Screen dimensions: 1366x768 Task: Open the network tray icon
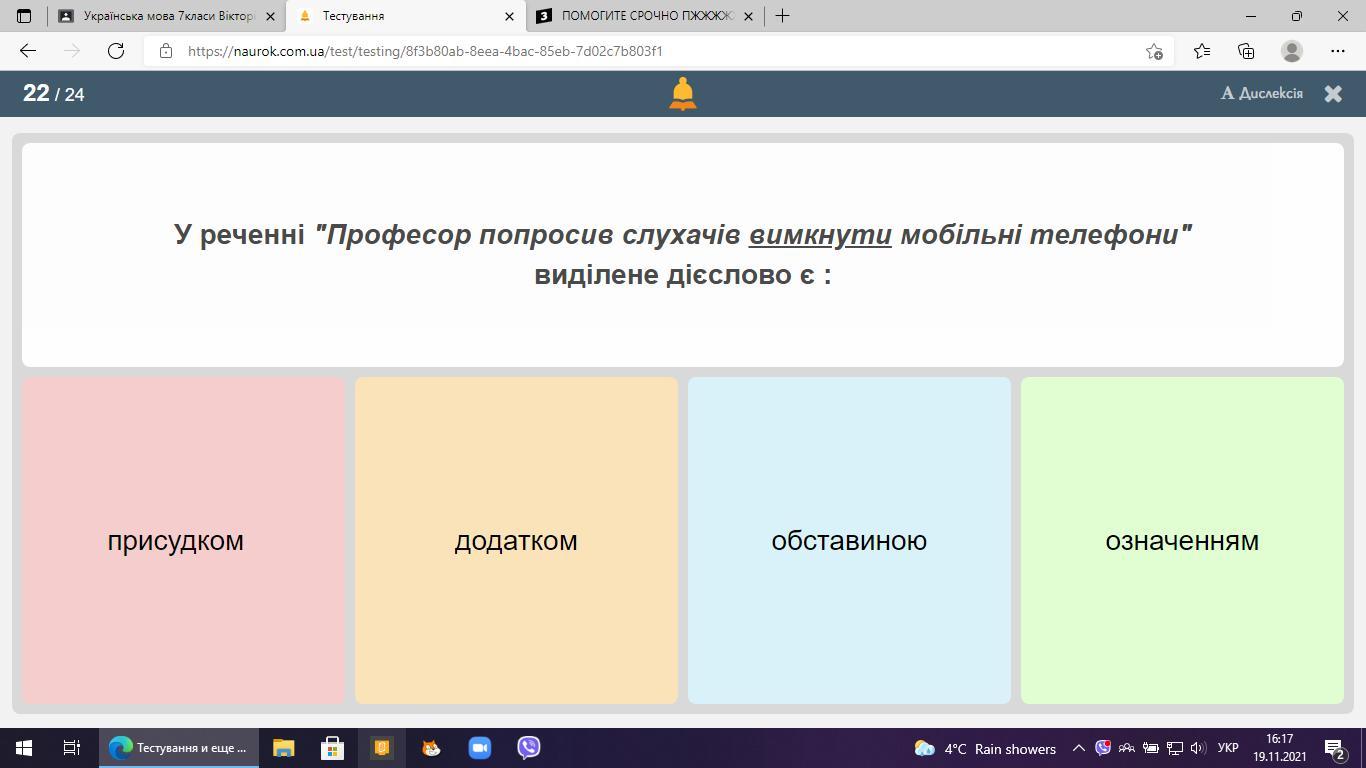[x=1175, y=748]
